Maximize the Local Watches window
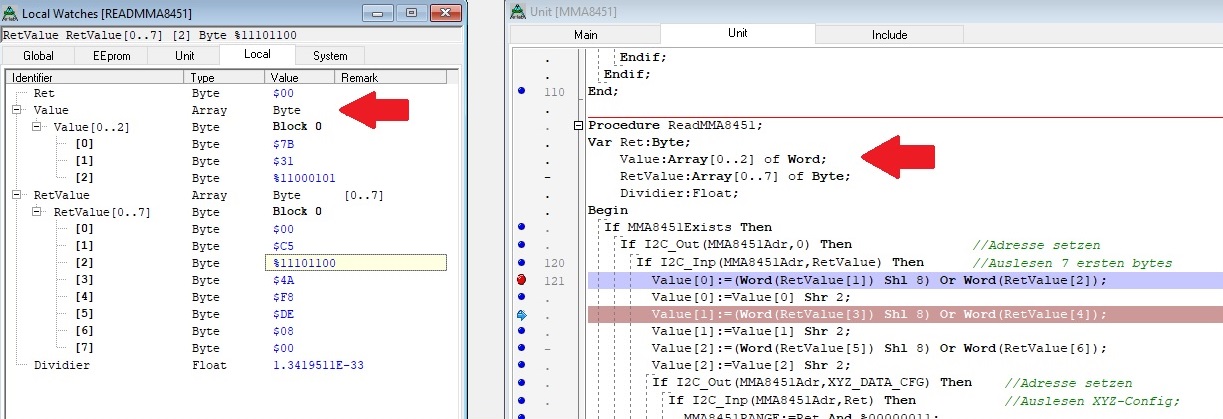The height and width of the screenshot is (419, 1223). (411, 12)
